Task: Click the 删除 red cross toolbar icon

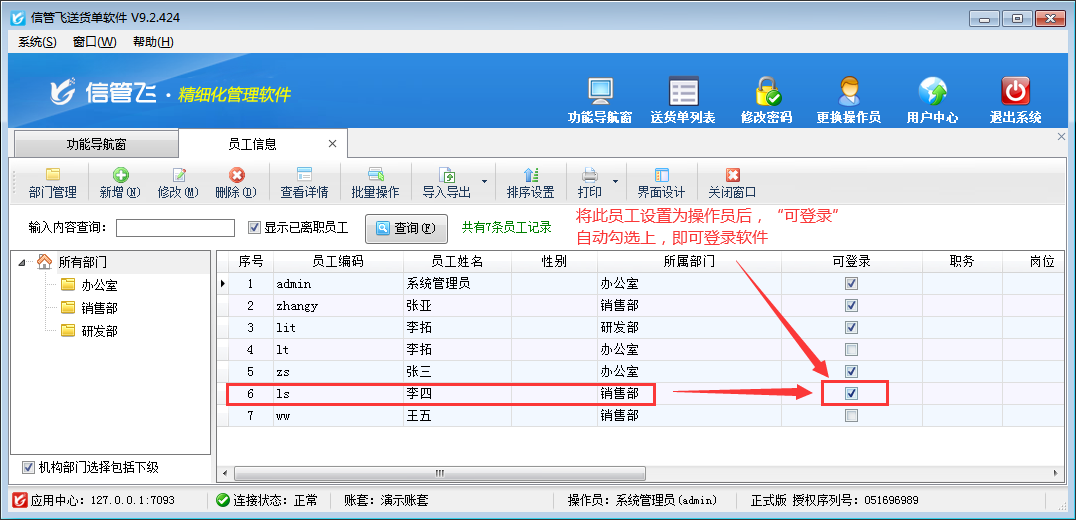Action: [236, 176]
